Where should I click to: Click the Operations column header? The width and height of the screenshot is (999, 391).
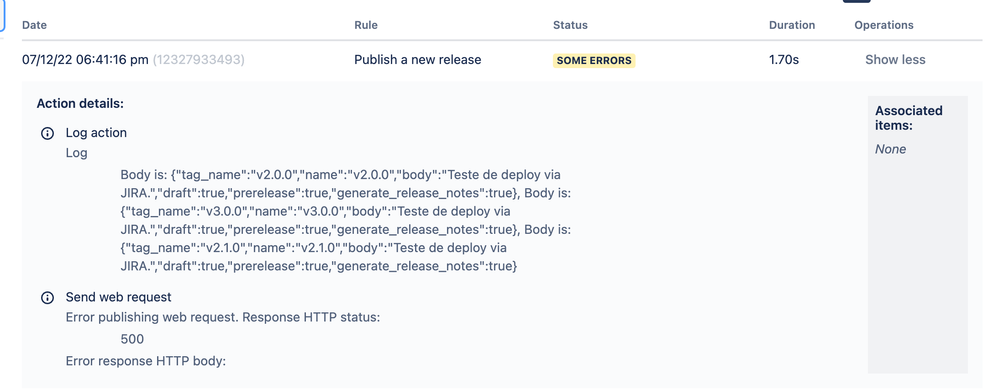click(884, 25)
